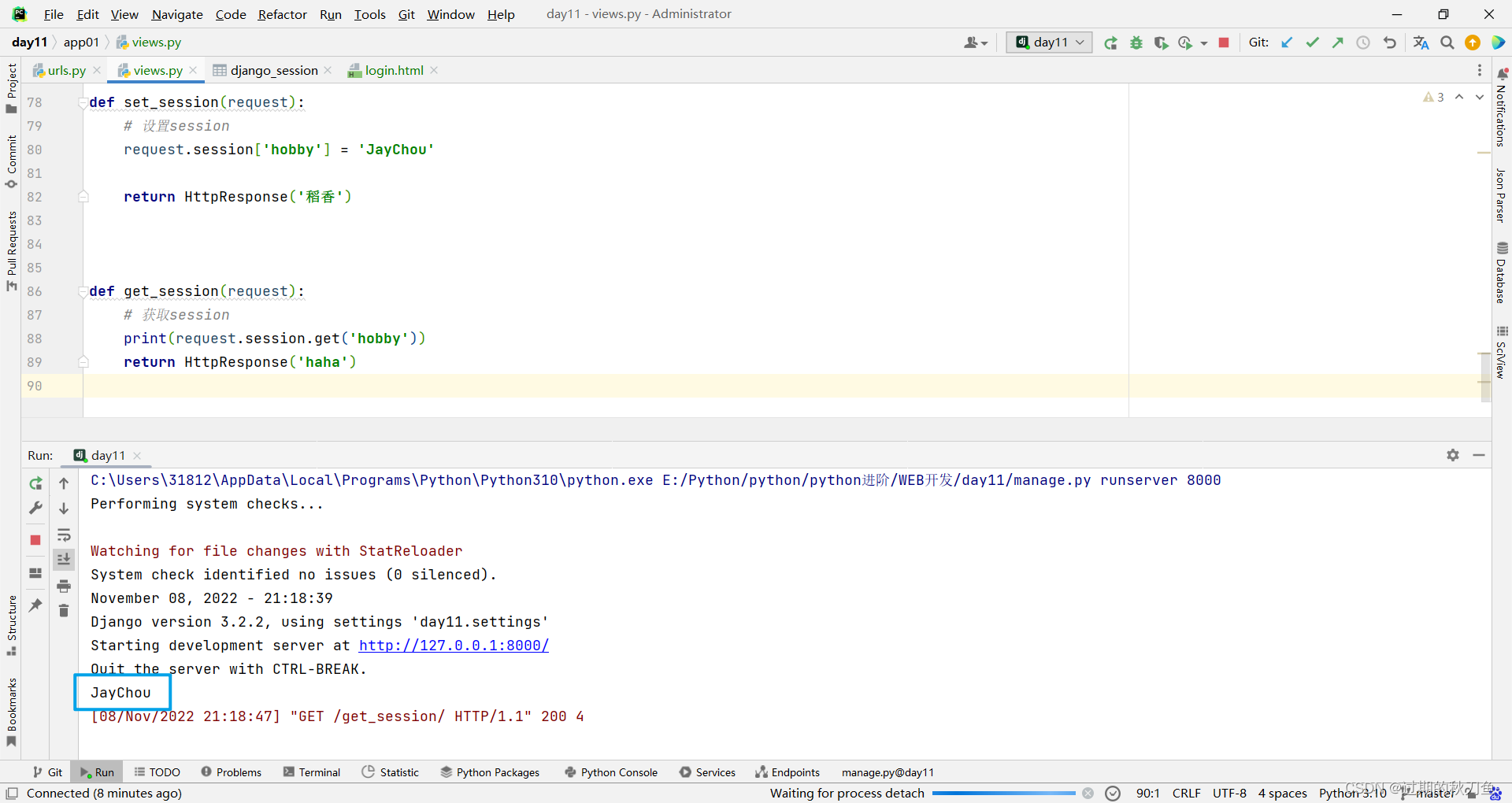Collapse set_session function fold marker

[83, 102]
